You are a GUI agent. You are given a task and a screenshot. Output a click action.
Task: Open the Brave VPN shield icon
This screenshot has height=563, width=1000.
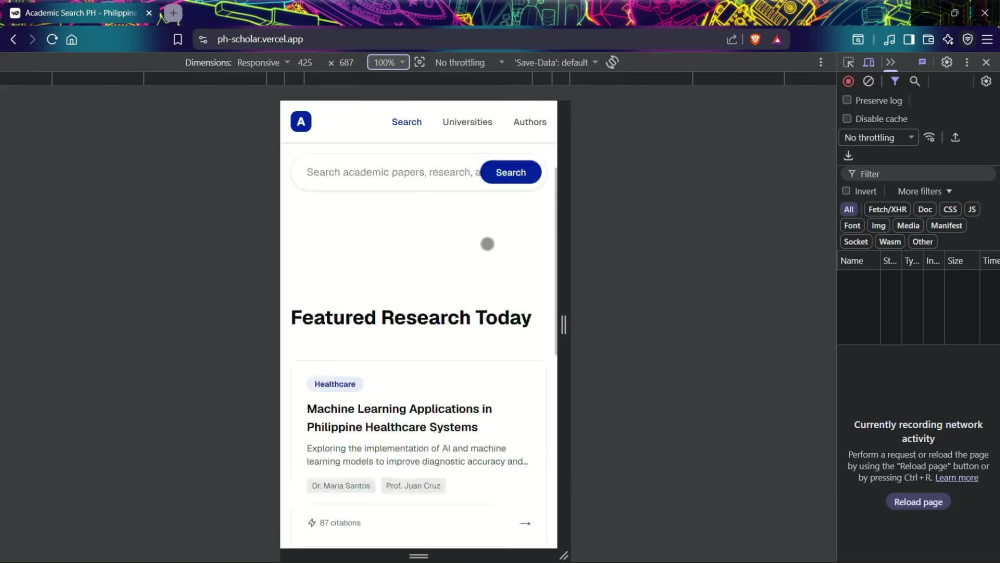tap(967, 40)
